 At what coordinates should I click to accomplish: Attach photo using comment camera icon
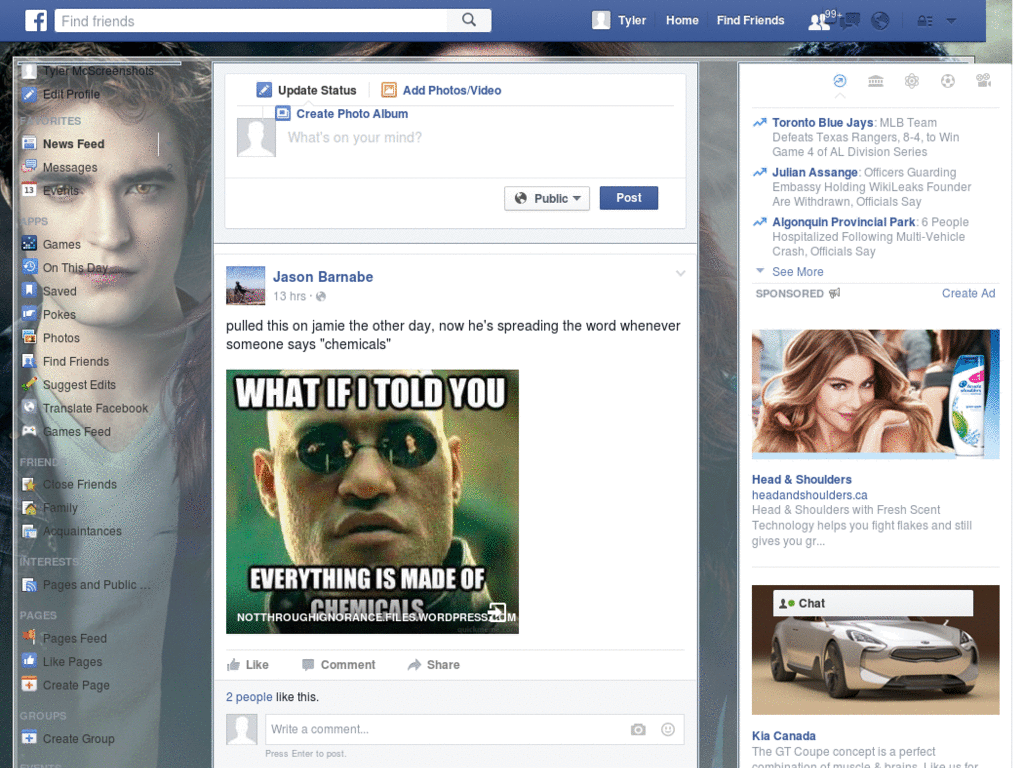[x=638, y=729]
